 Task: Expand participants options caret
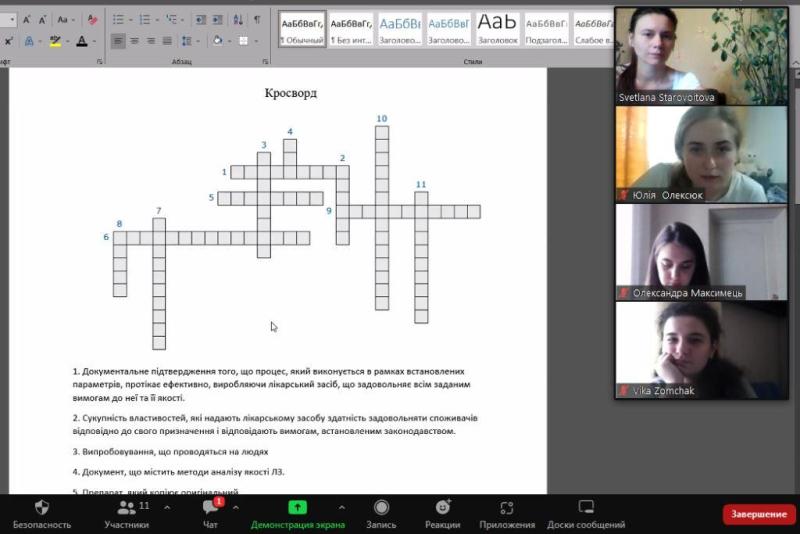point(167,507)
